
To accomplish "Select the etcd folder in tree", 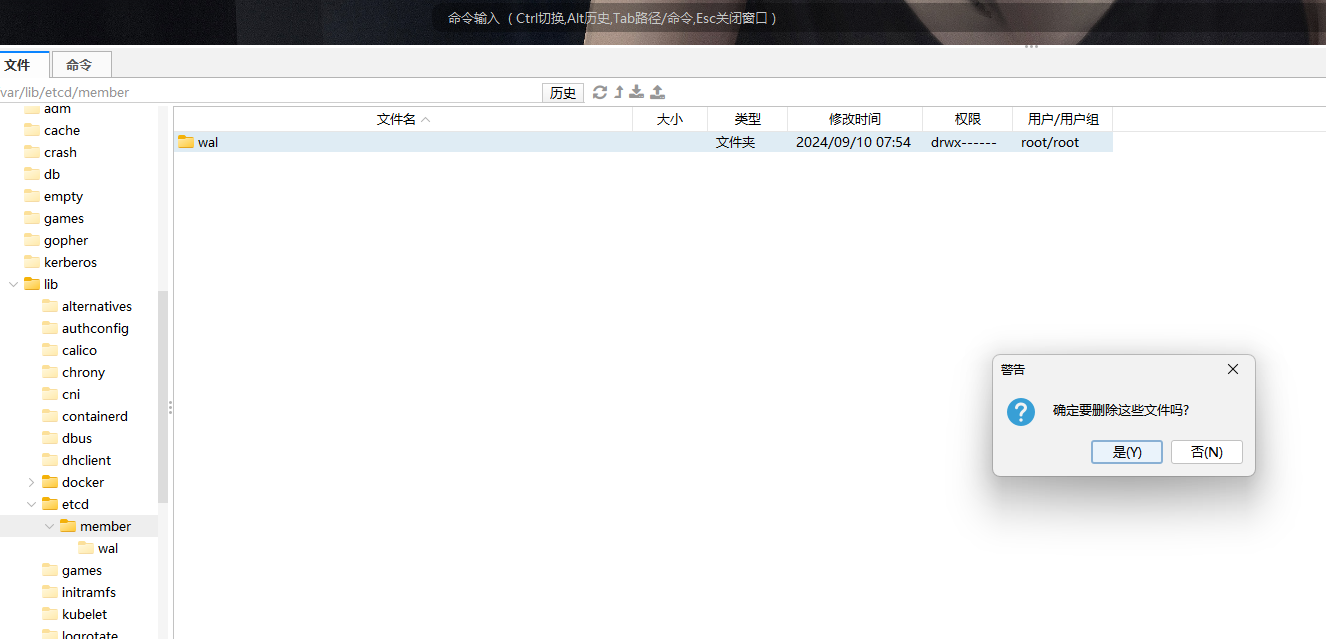I will [75, 504].
